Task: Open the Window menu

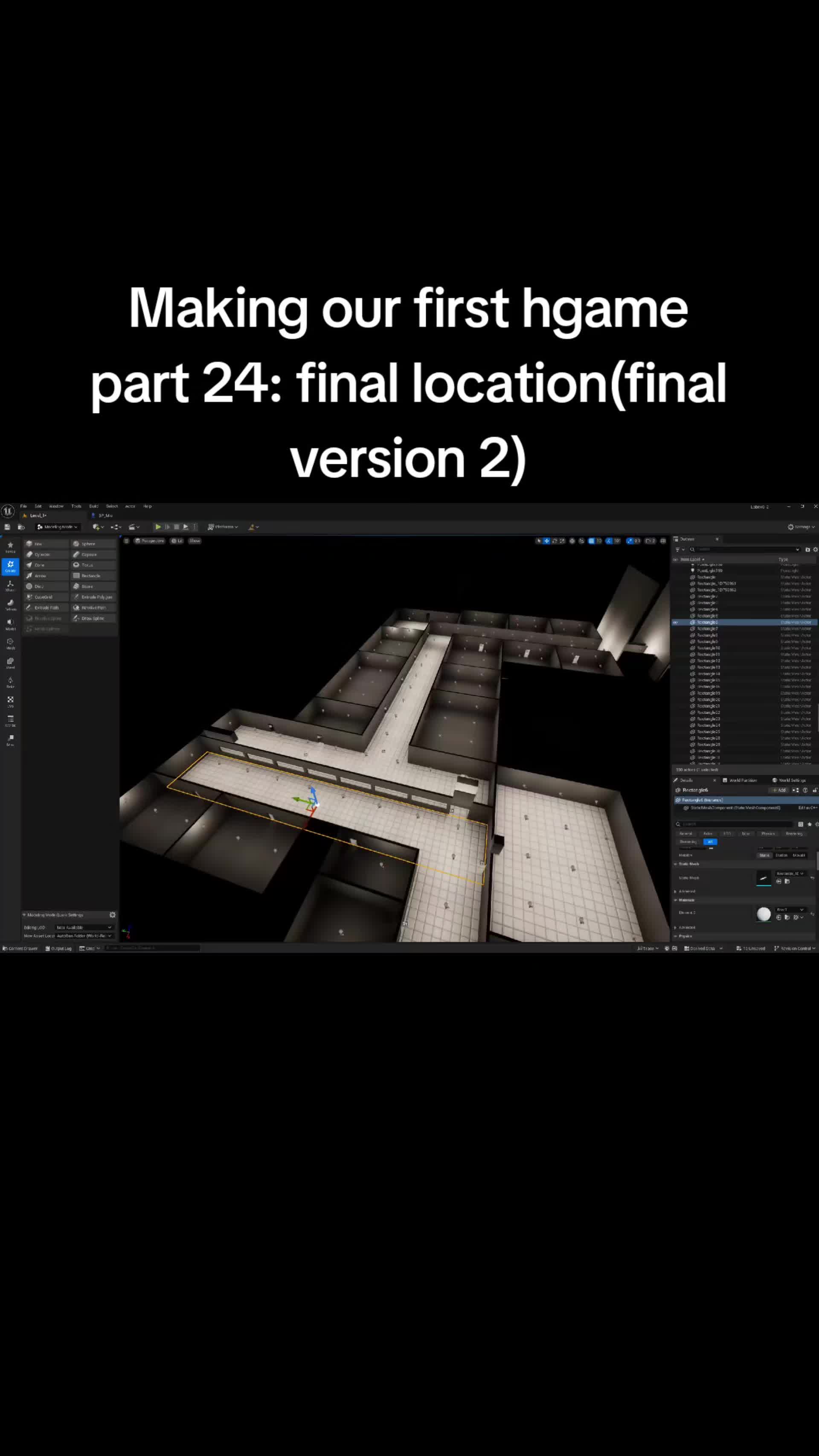Action: click(56, 506)
